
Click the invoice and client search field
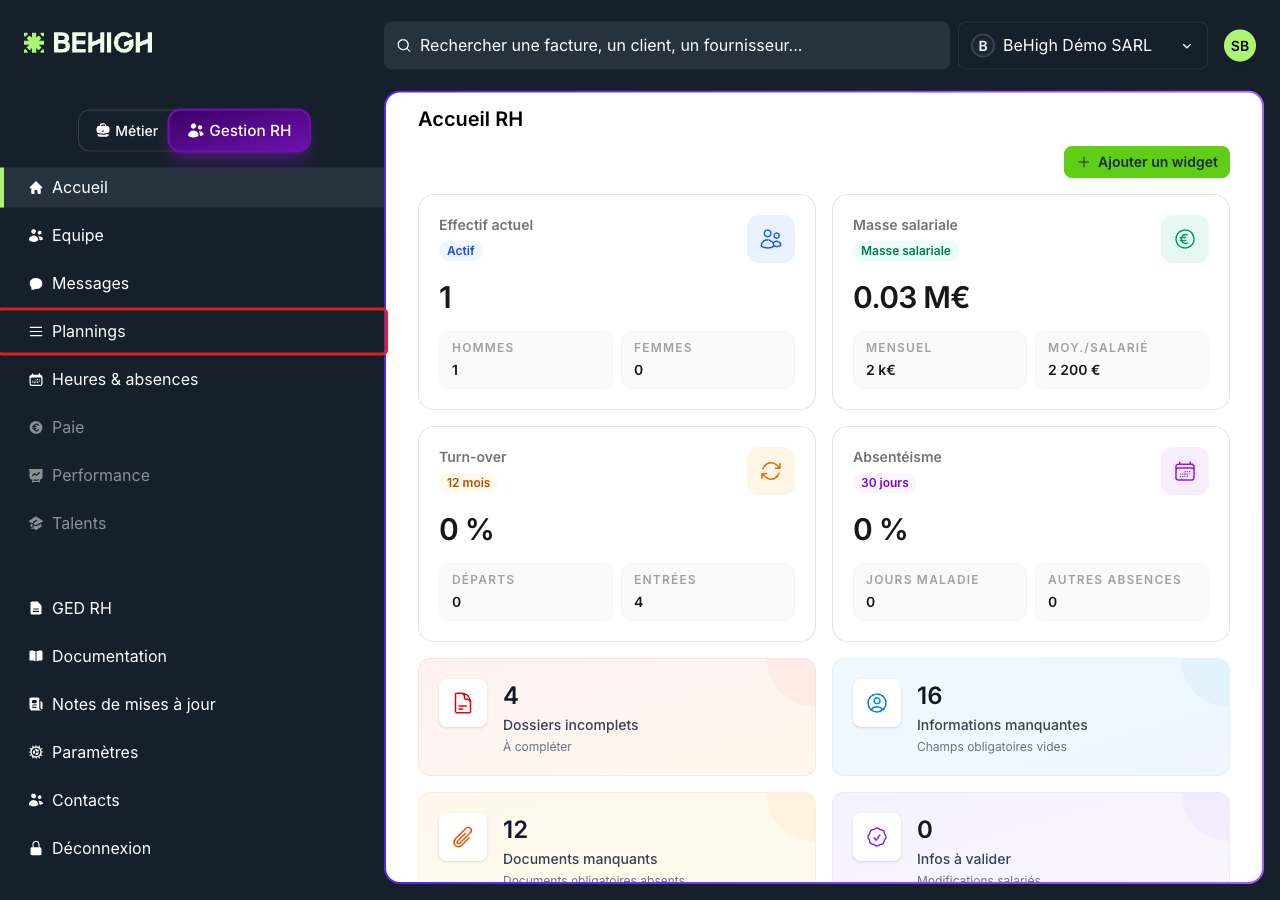pyautogui.click(x=667, y=46)
